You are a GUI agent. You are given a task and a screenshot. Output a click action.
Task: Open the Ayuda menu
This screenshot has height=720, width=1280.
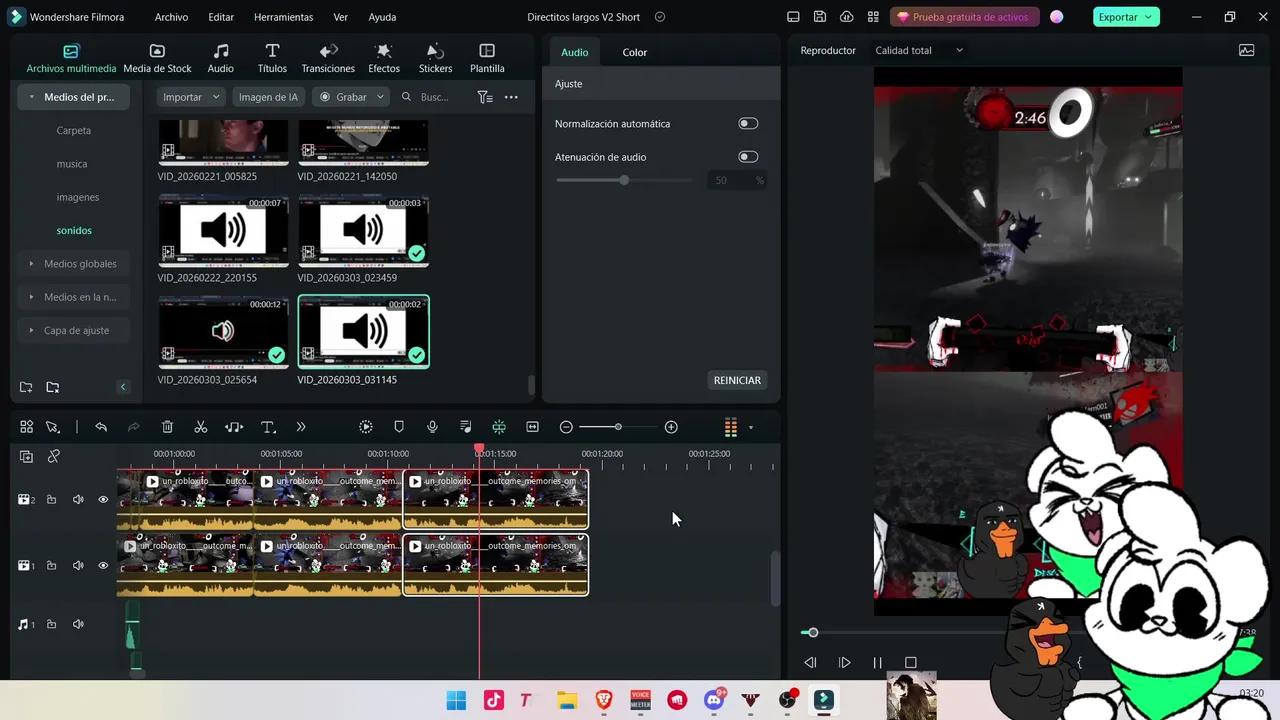(382, 17)
